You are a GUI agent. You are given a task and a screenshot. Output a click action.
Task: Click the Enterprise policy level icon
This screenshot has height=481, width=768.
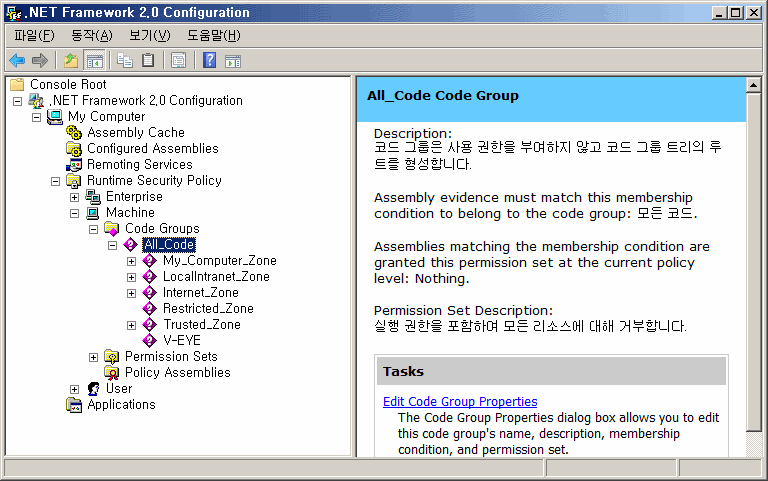[x=93, y=197]
